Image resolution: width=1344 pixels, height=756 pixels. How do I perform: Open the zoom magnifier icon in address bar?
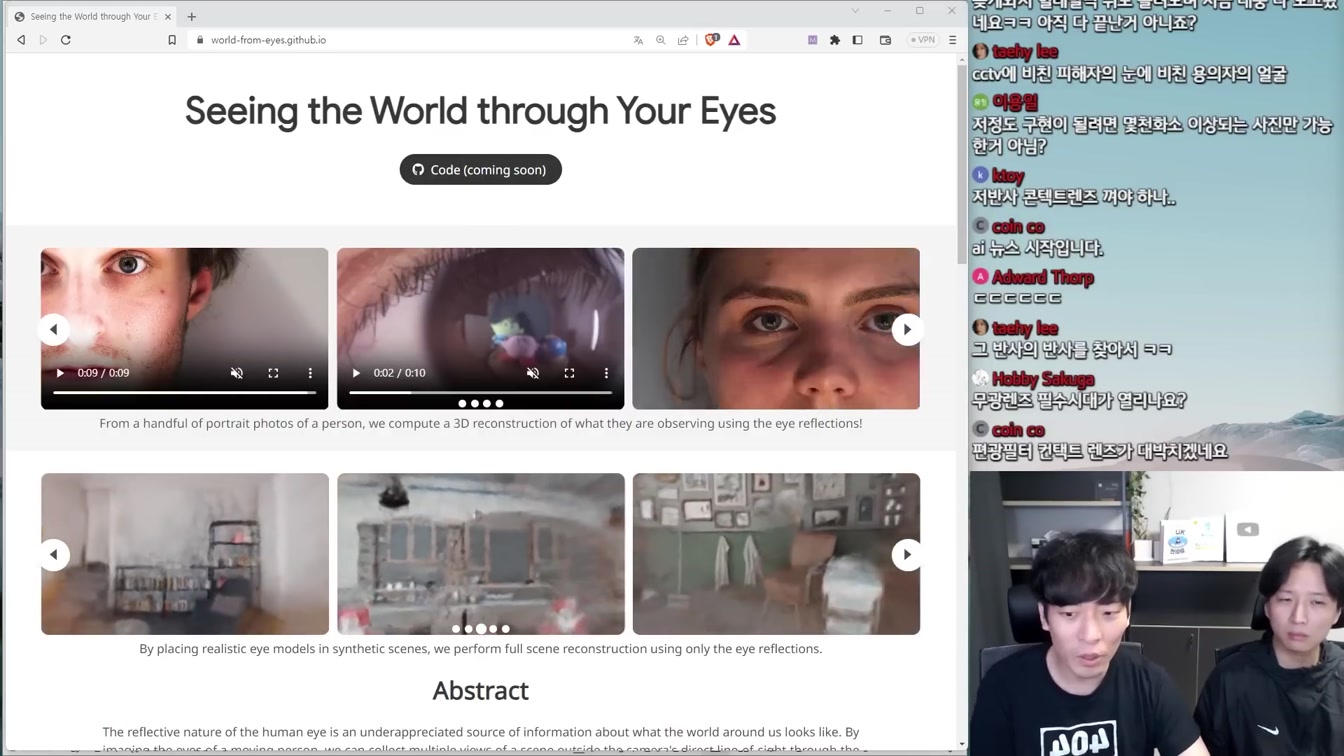pyautogui.click(x=661, y=40)
